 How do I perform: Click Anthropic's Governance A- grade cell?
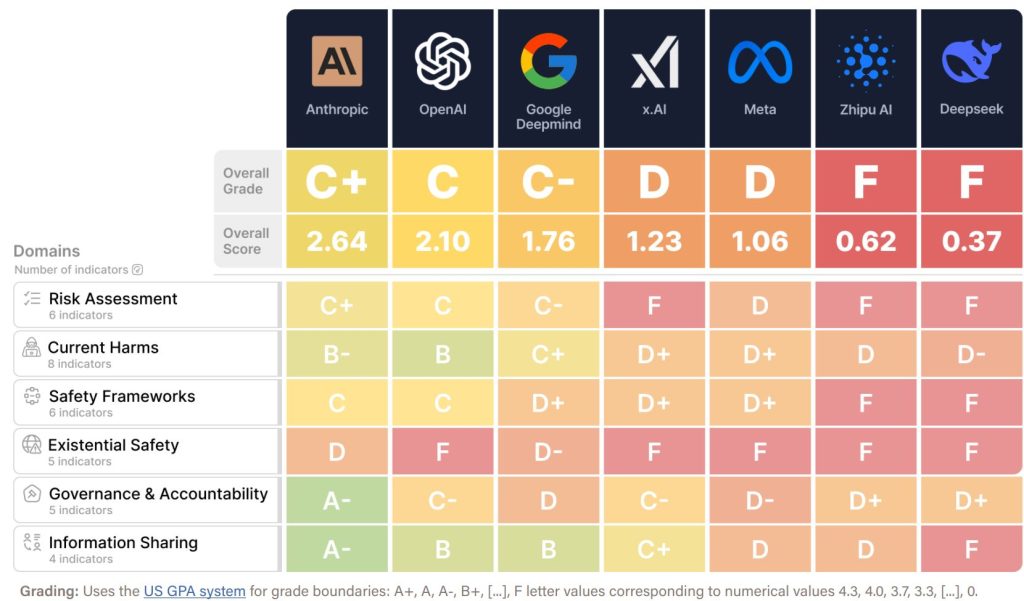pos(337,500)
